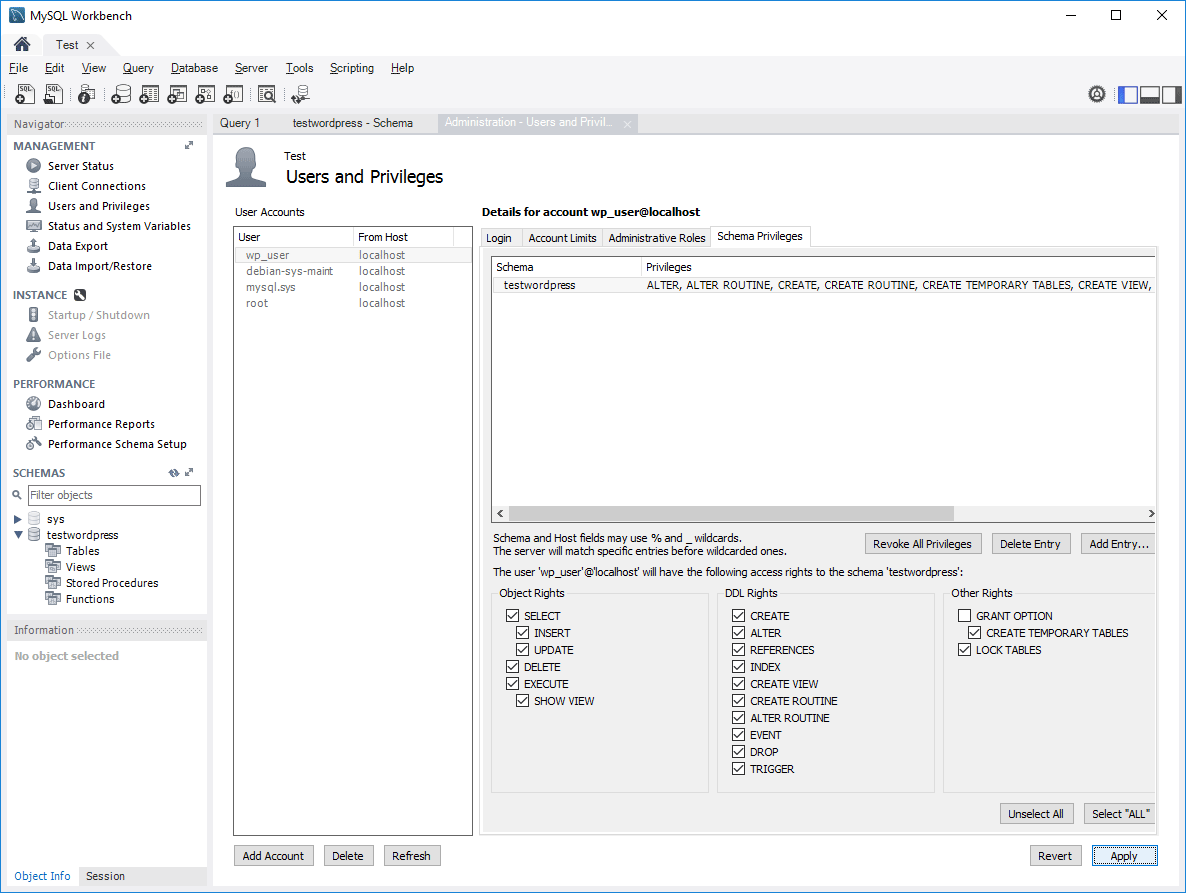1186x893 pixels.
Task: Open the Server menu
Action: coord(251,68)
